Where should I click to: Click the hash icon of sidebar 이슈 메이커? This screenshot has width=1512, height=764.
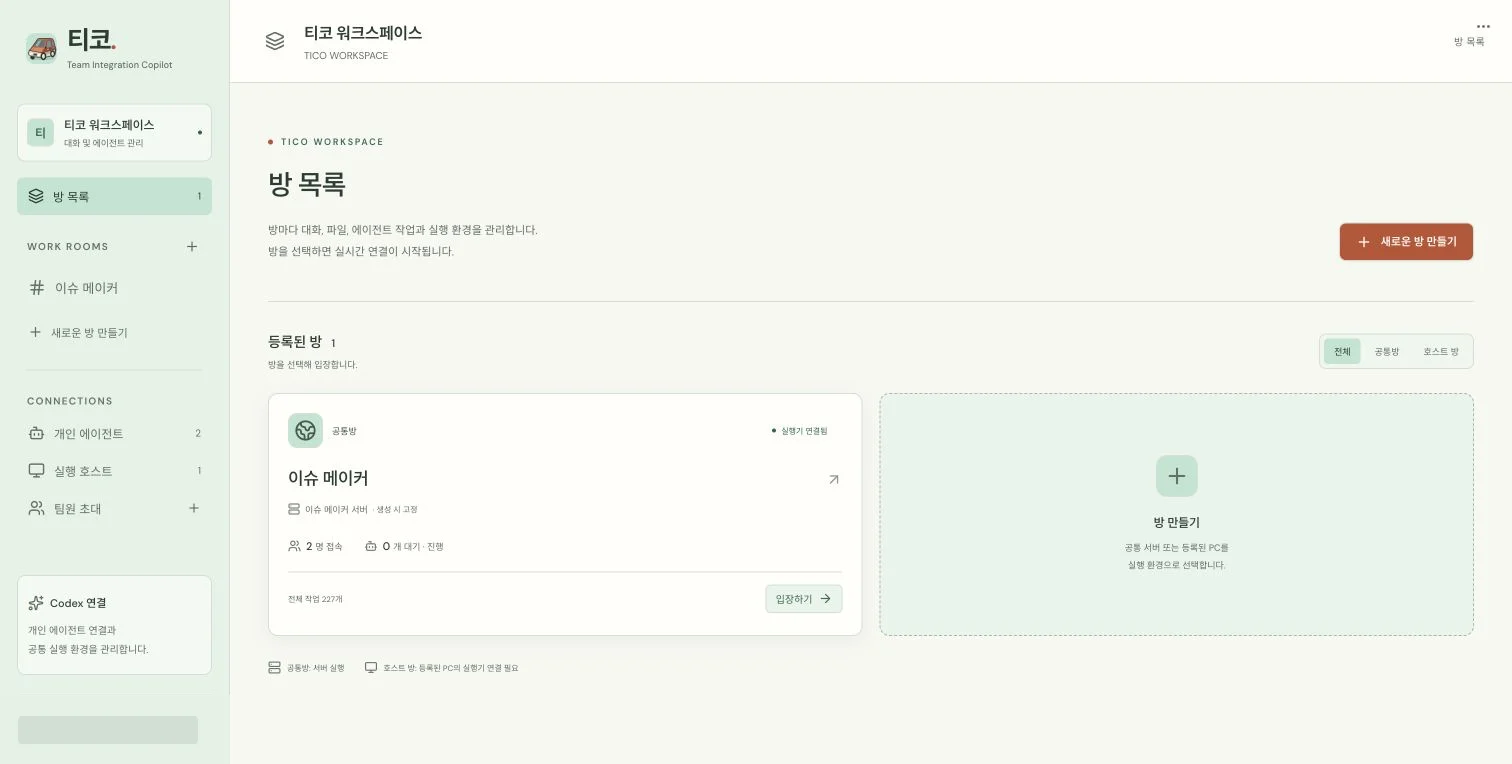pos(37,288)
